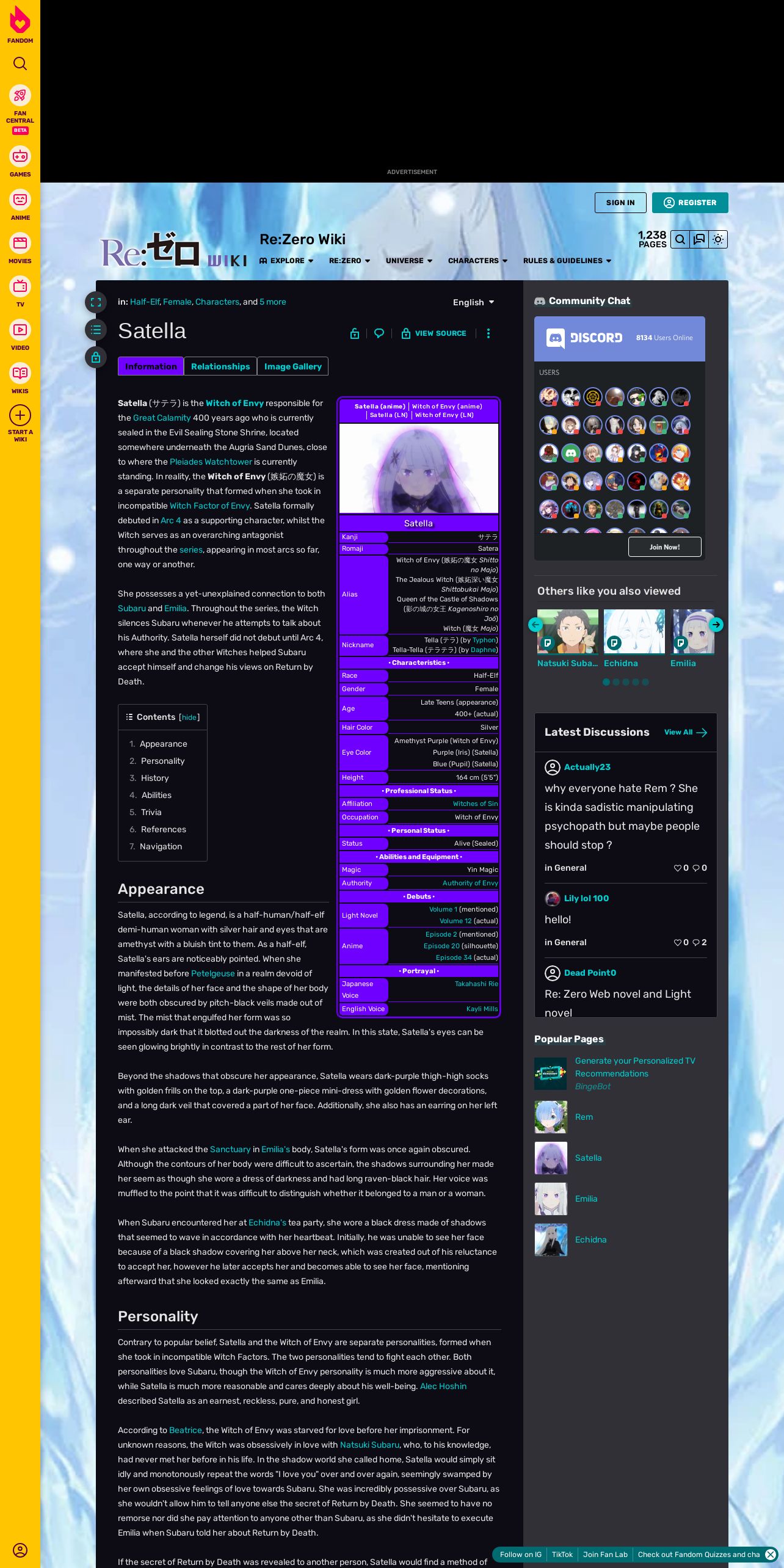
Task: Hide the Contents table
Action: click(189, 717)
